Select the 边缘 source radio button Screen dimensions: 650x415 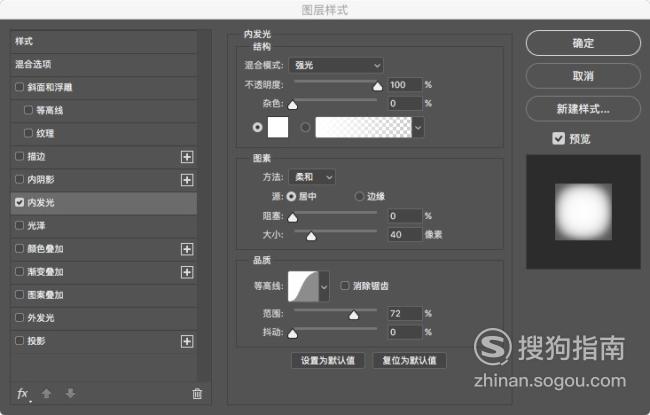[x=359, y=196]
